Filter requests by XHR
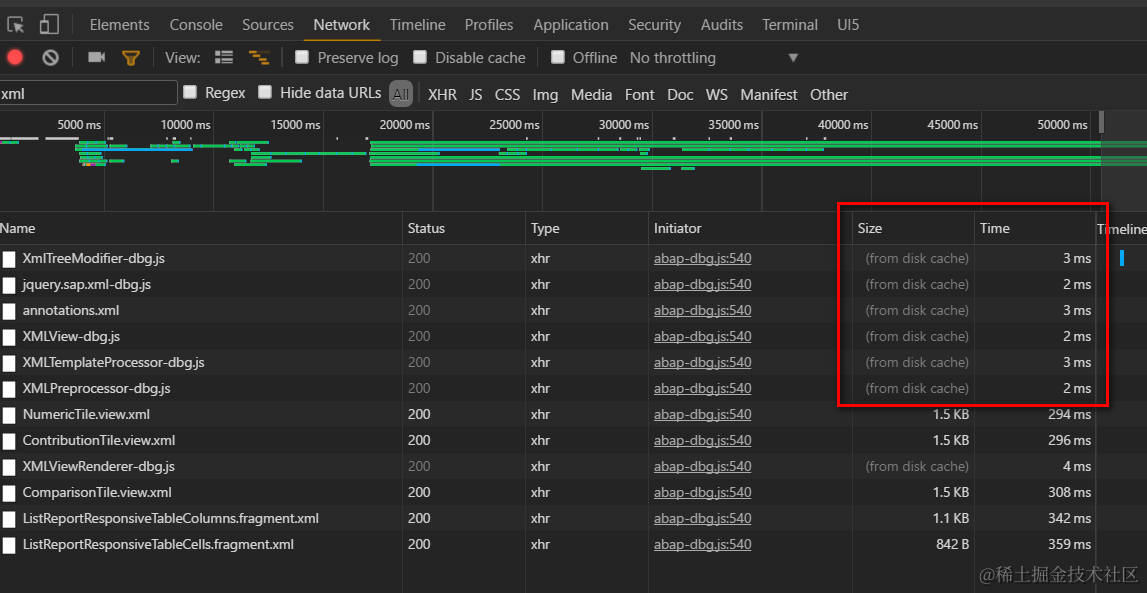The image size is (1147, 593). [443, 94]
